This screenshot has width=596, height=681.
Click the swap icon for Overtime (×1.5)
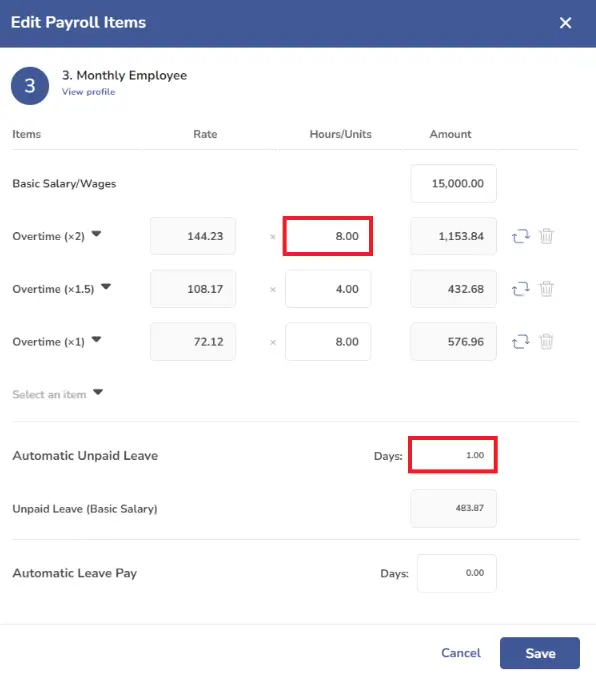520,289
